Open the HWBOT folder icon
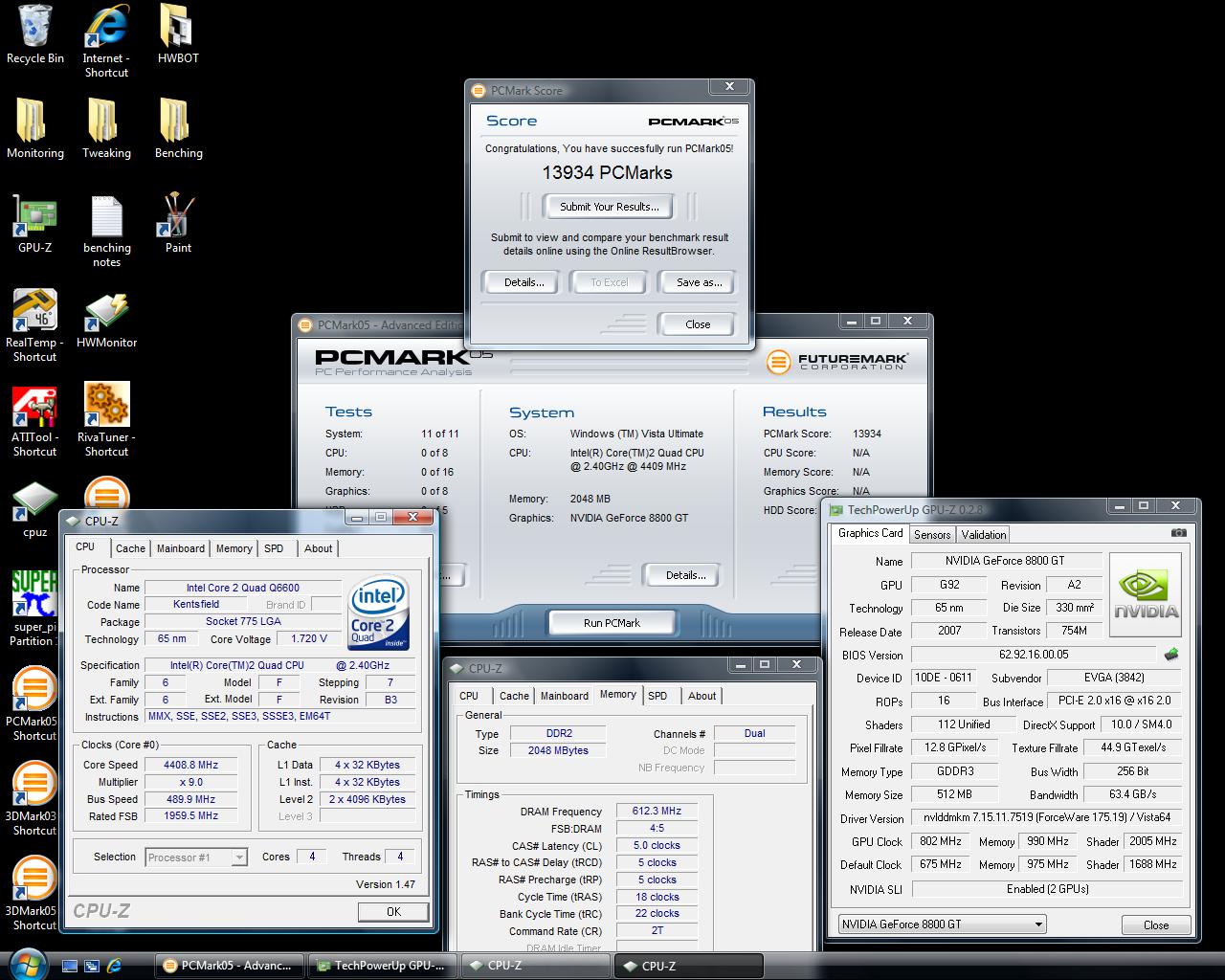The height and width of the screenshot is (980, 1225). click(178, 34)
